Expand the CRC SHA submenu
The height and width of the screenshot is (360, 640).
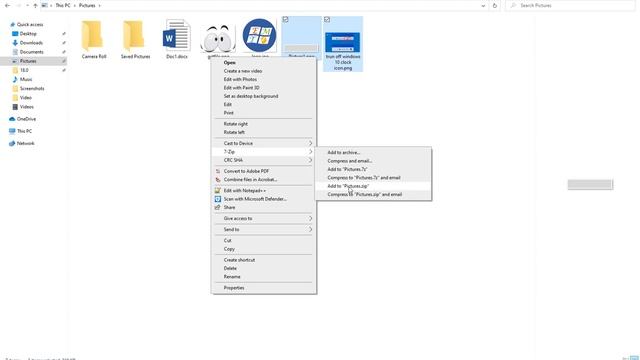coord(264,160)
